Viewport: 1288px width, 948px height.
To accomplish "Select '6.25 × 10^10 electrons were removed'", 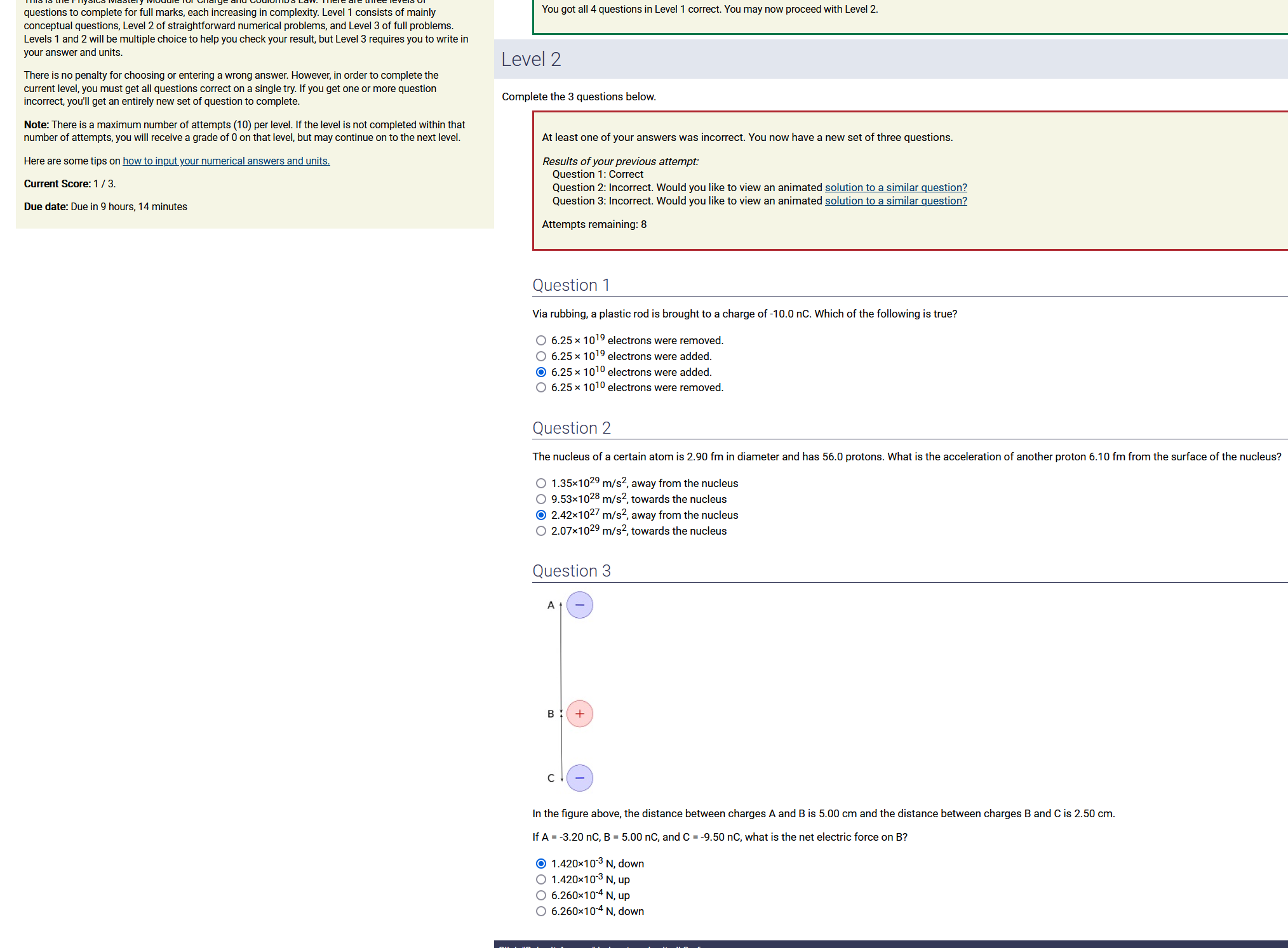I will [540, 387].
